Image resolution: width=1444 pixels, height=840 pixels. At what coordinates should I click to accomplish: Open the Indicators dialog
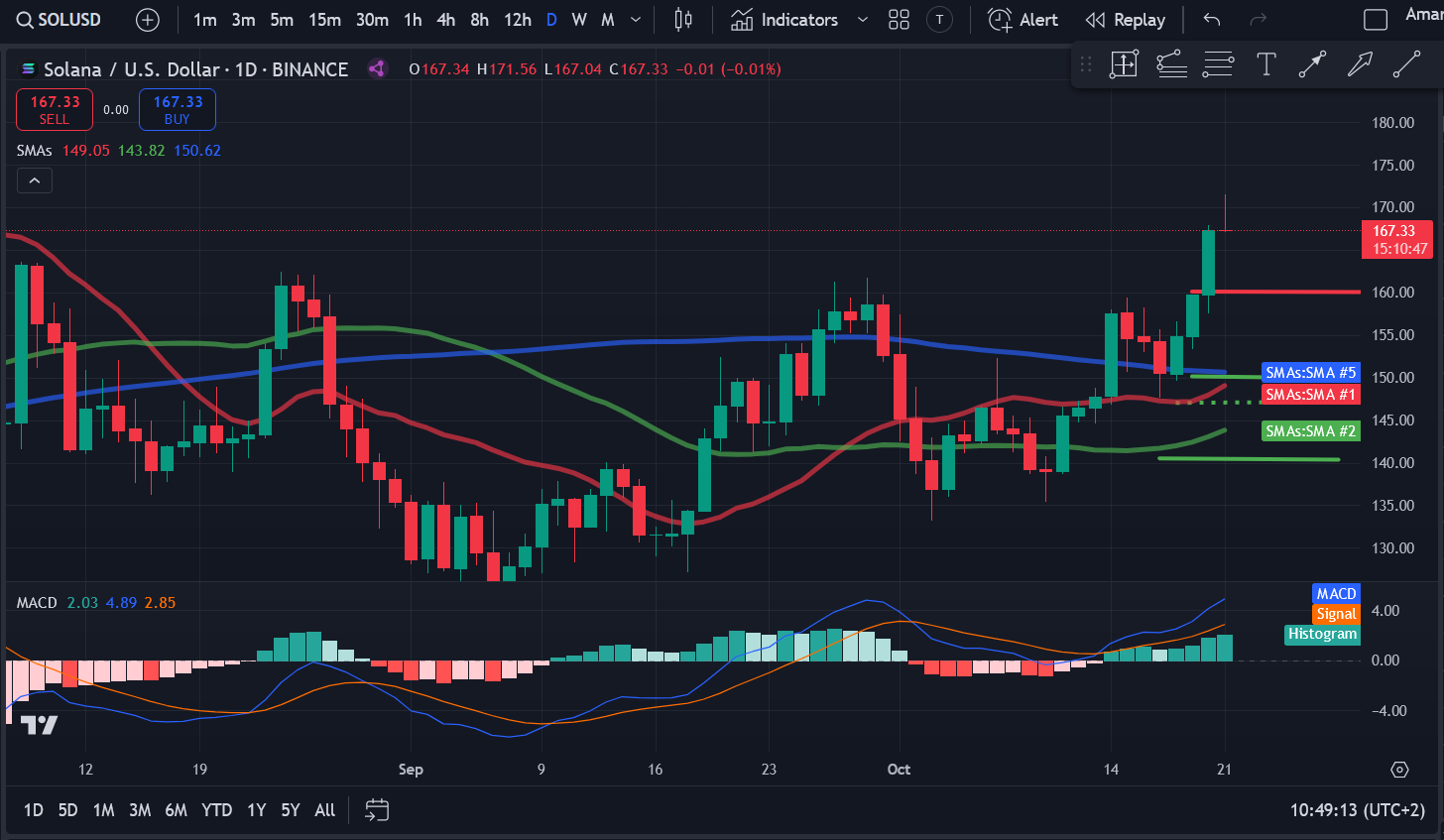click(784, 20)
